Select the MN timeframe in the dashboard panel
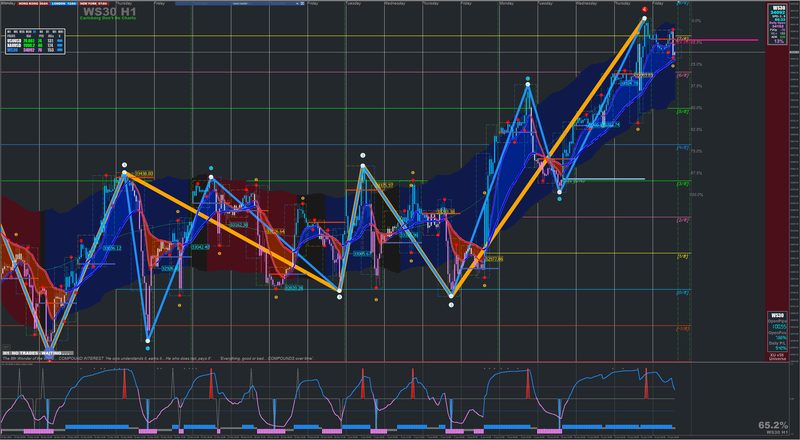Screen dimensions: 800x440 (61, 32)
